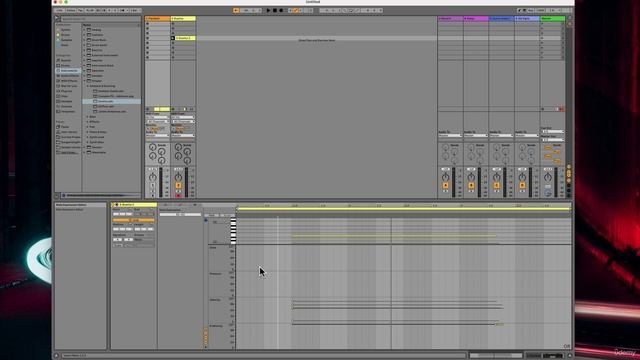
Task: Expand the Collision instrument folder
Action: tap(84, 35)
